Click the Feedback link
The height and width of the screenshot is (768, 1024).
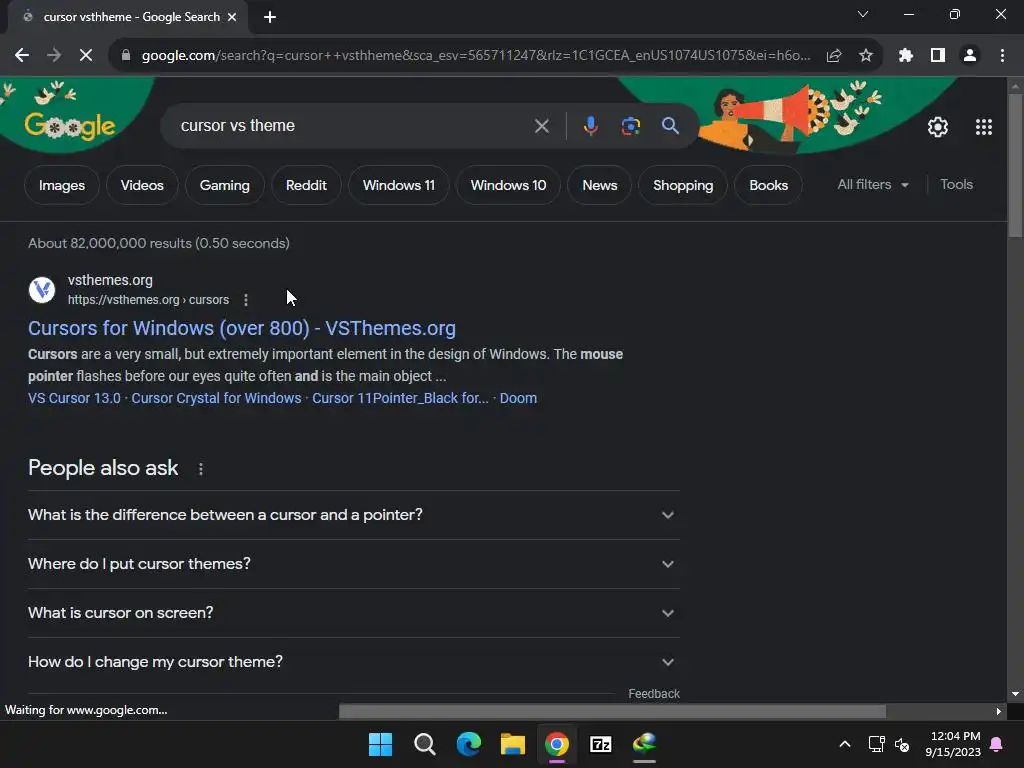point(654,694)
